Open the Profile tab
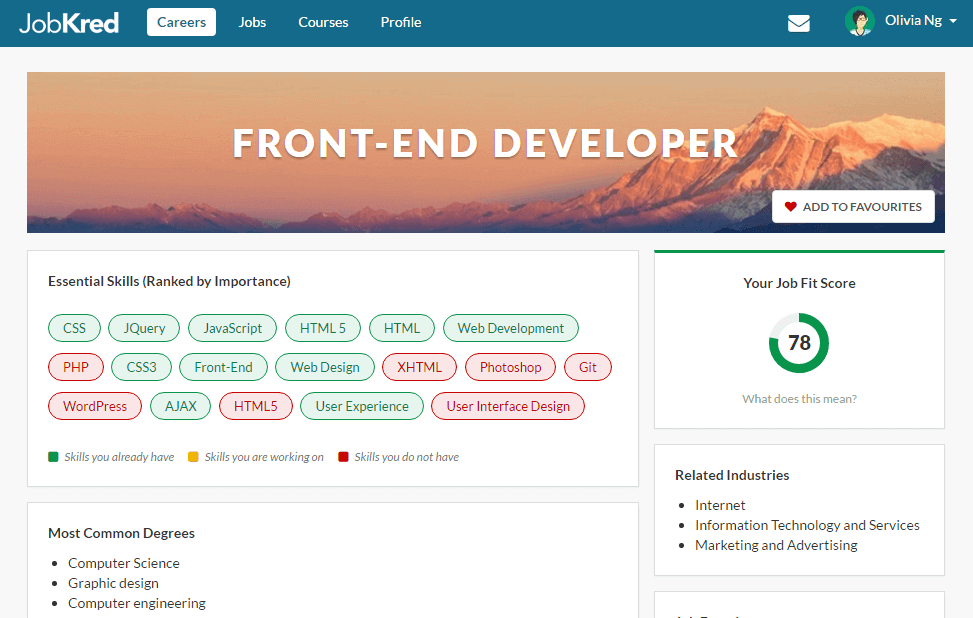Image resolution: width=973 pixels, height=618 pixels. [x=401, y=22]
